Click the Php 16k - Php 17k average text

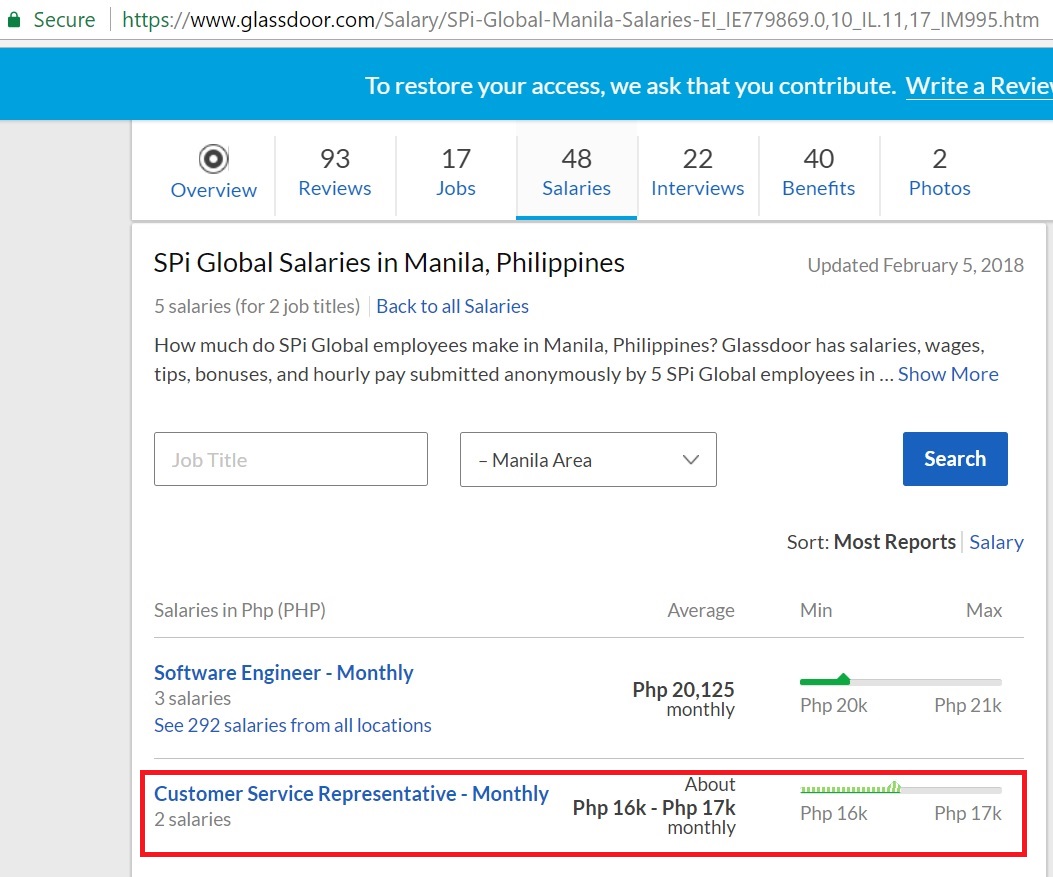point(653,807)
